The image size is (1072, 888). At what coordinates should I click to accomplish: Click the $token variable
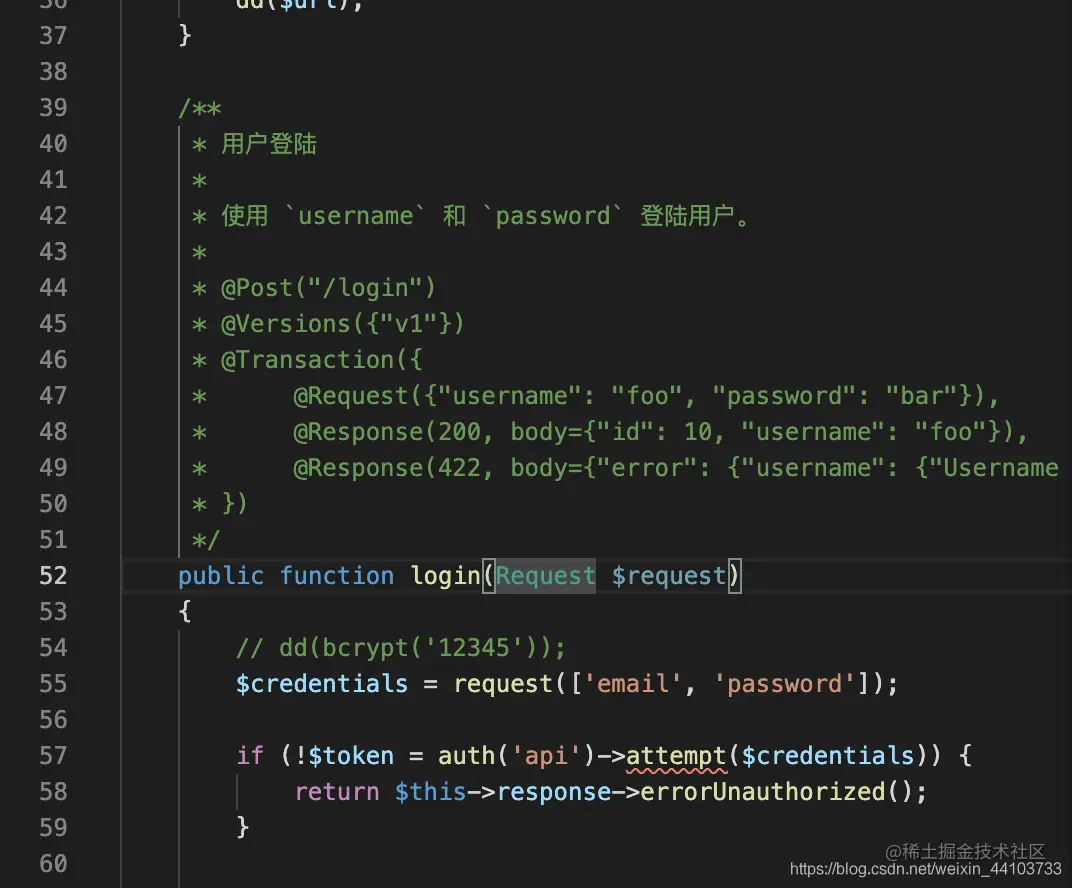[351, 755]
